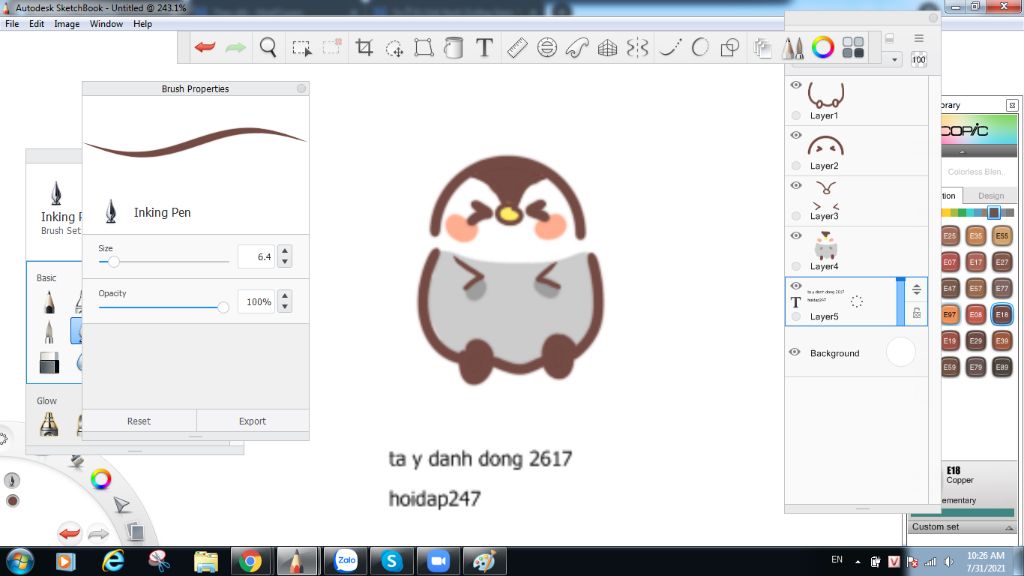This screenshot has height=576, width=1024.
Task: Toggle the Layer Editor window icon
Action: tap(762, 48)
